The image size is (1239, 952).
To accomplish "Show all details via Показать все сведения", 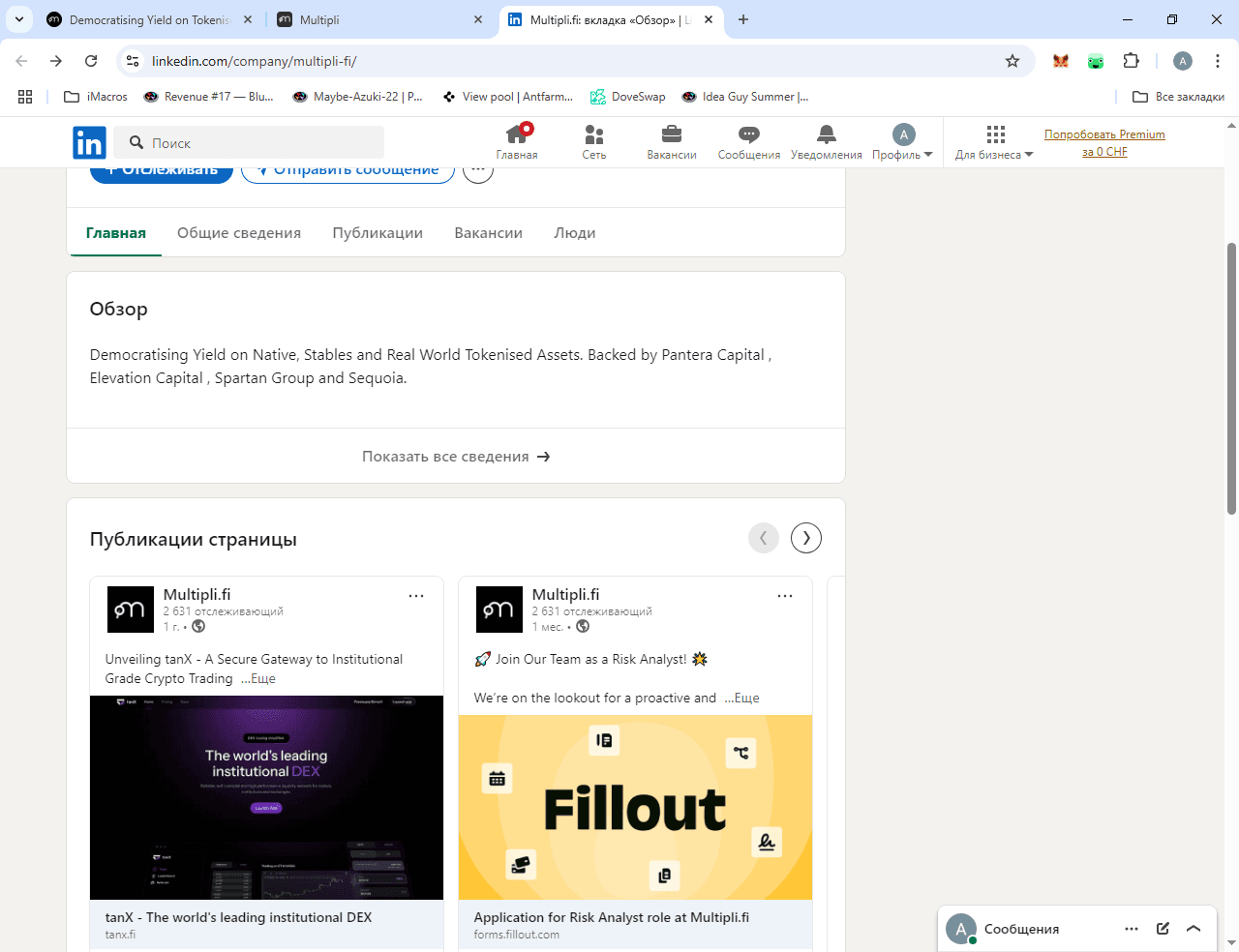I will (456, 457).
